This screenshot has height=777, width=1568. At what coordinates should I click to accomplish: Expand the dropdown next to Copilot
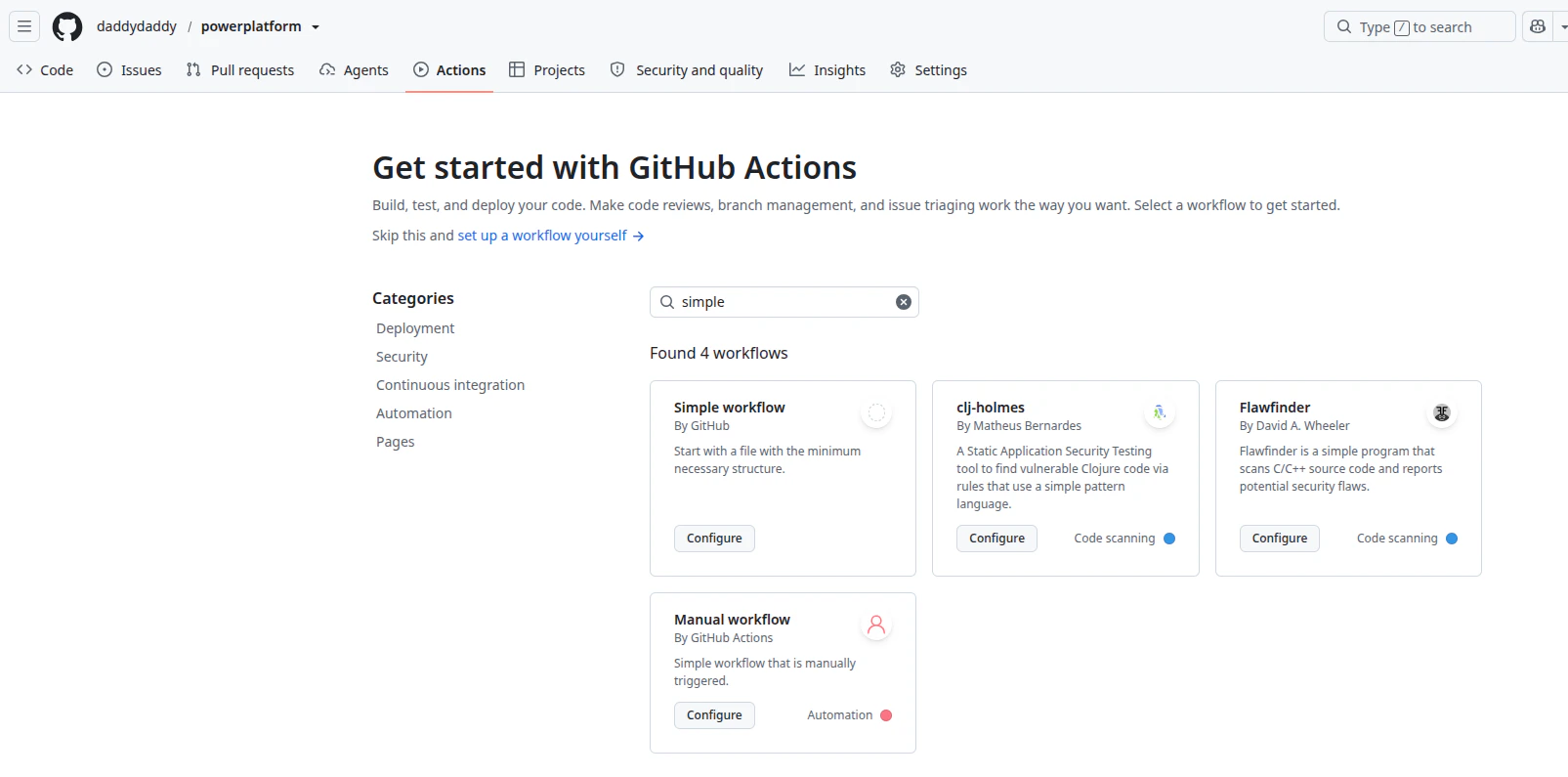coord(1561,26)
